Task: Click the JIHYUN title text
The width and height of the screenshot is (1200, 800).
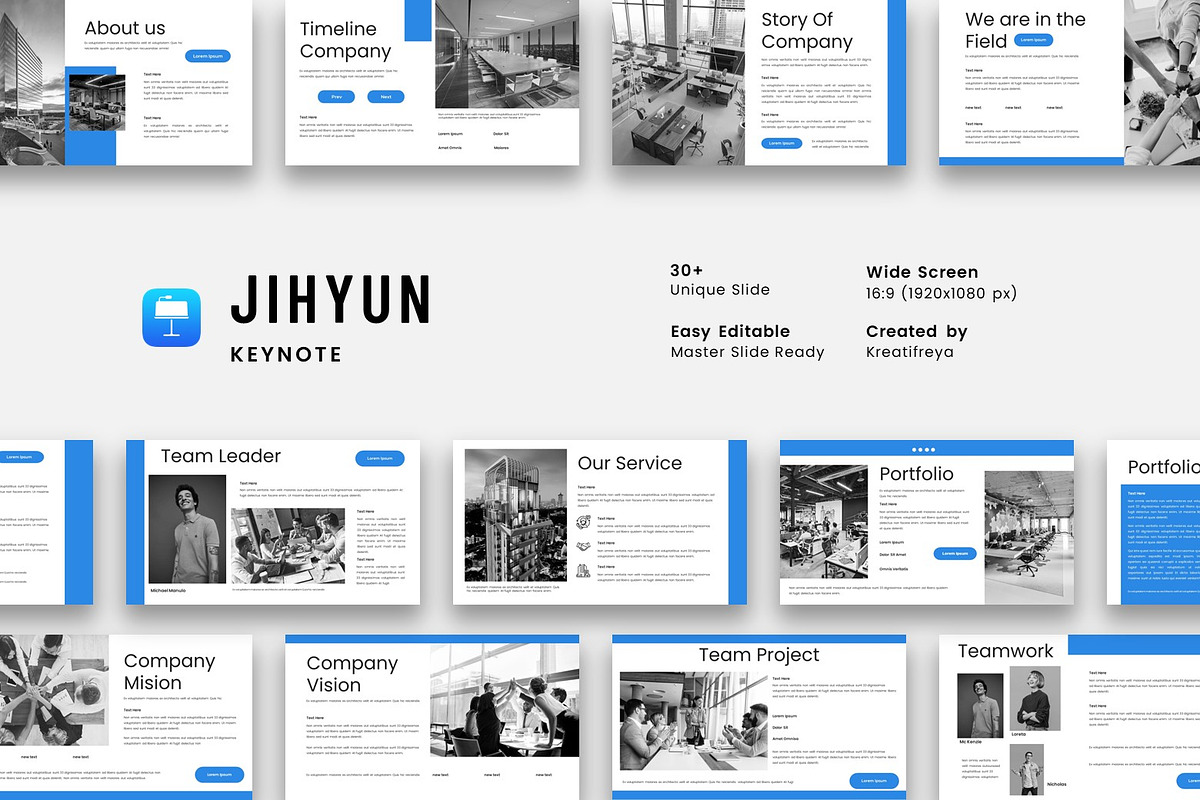Action: tap(330, 300)
